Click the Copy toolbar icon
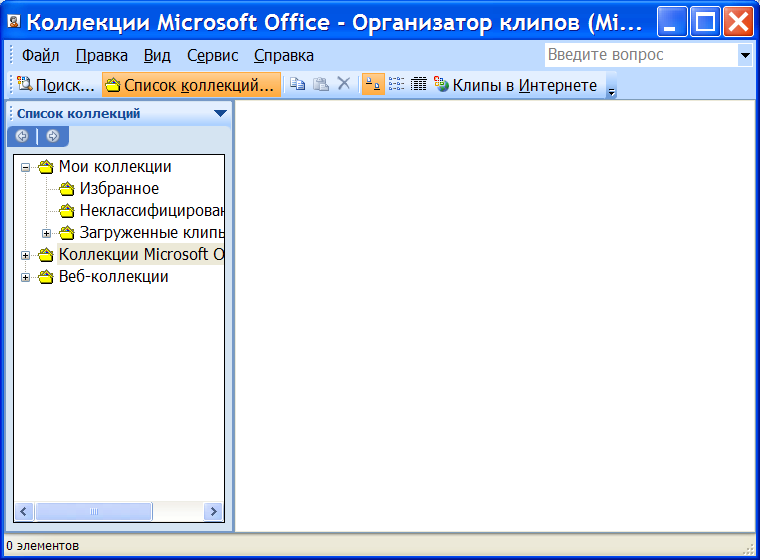 click(297, 84)
